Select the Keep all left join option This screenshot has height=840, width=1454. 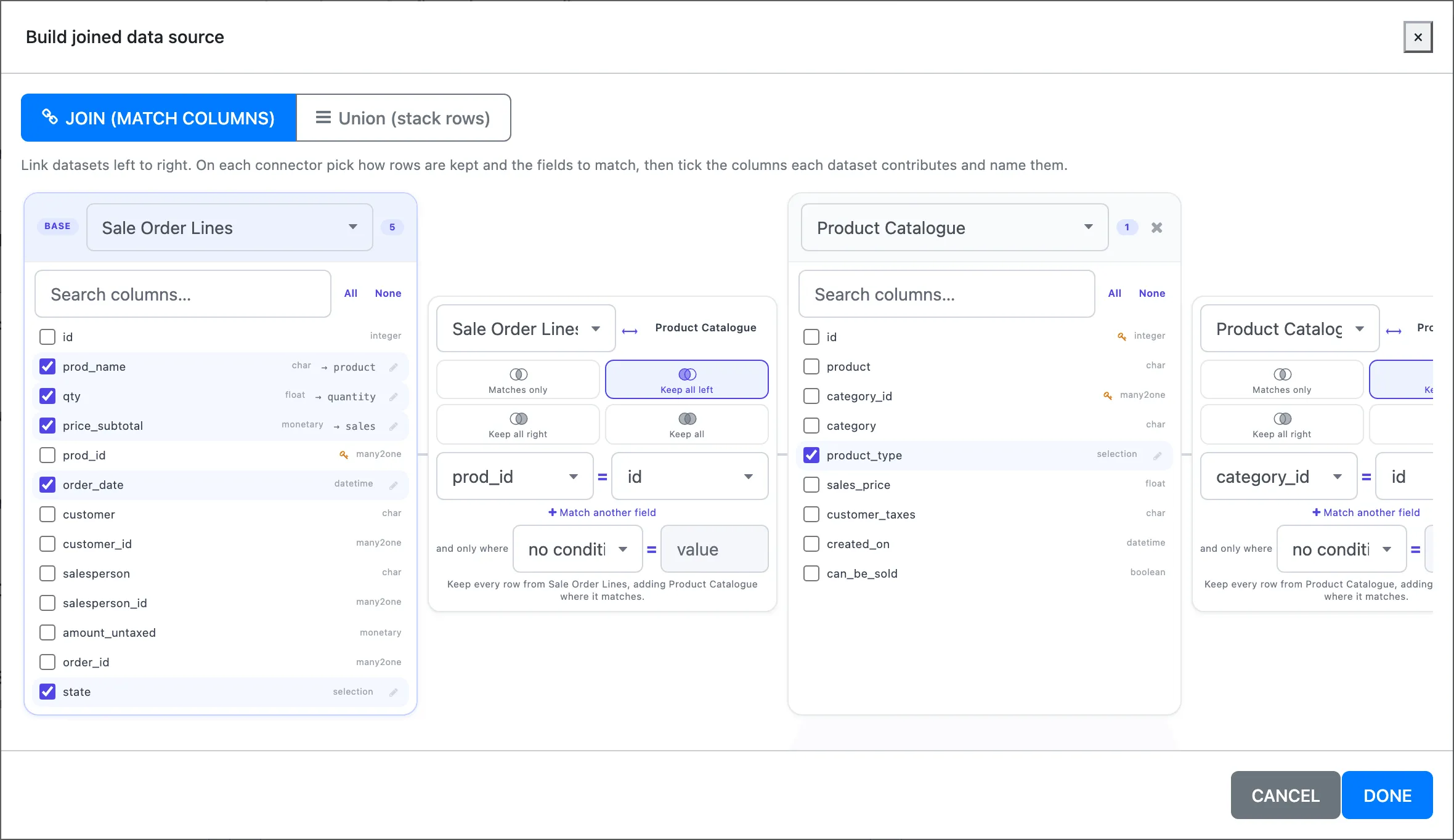[x=687, y=379]
